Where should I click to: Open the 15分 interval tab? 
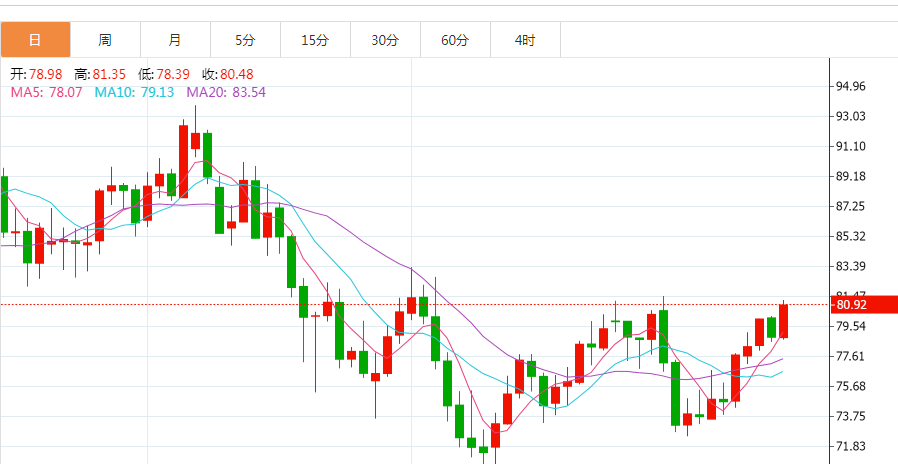[x=315, y=40]
